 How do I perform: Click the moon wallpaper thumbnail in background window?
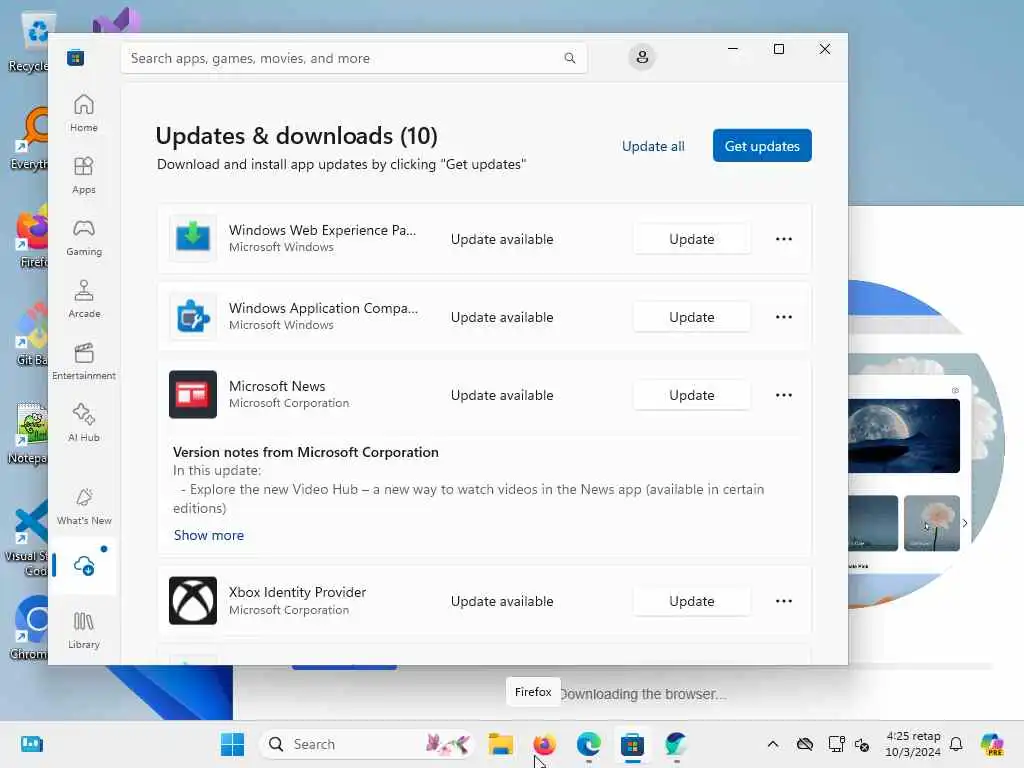click(x=904, y=436)
